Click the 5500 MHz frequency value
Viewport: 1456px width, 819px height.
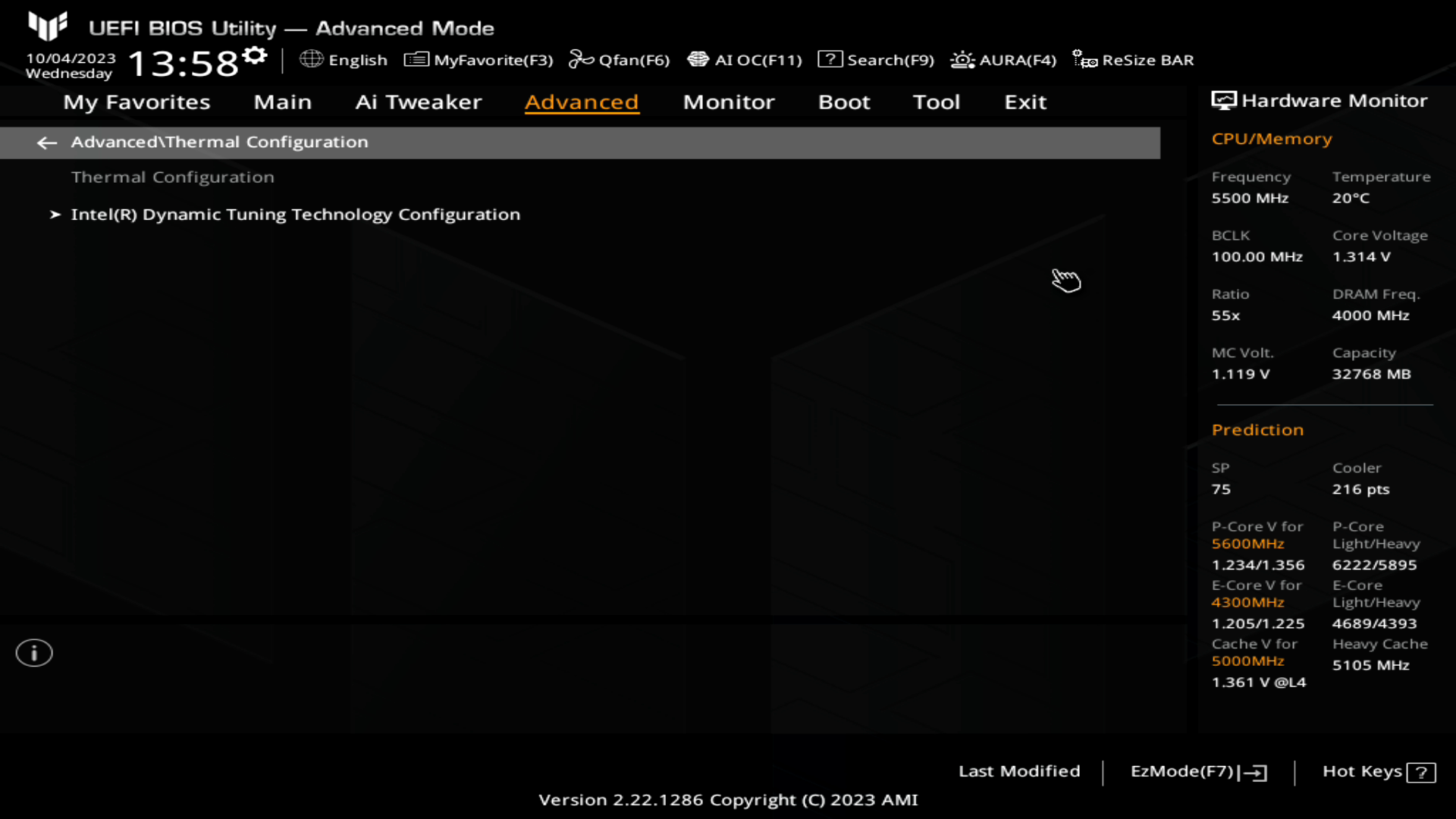pos(1250,198)
